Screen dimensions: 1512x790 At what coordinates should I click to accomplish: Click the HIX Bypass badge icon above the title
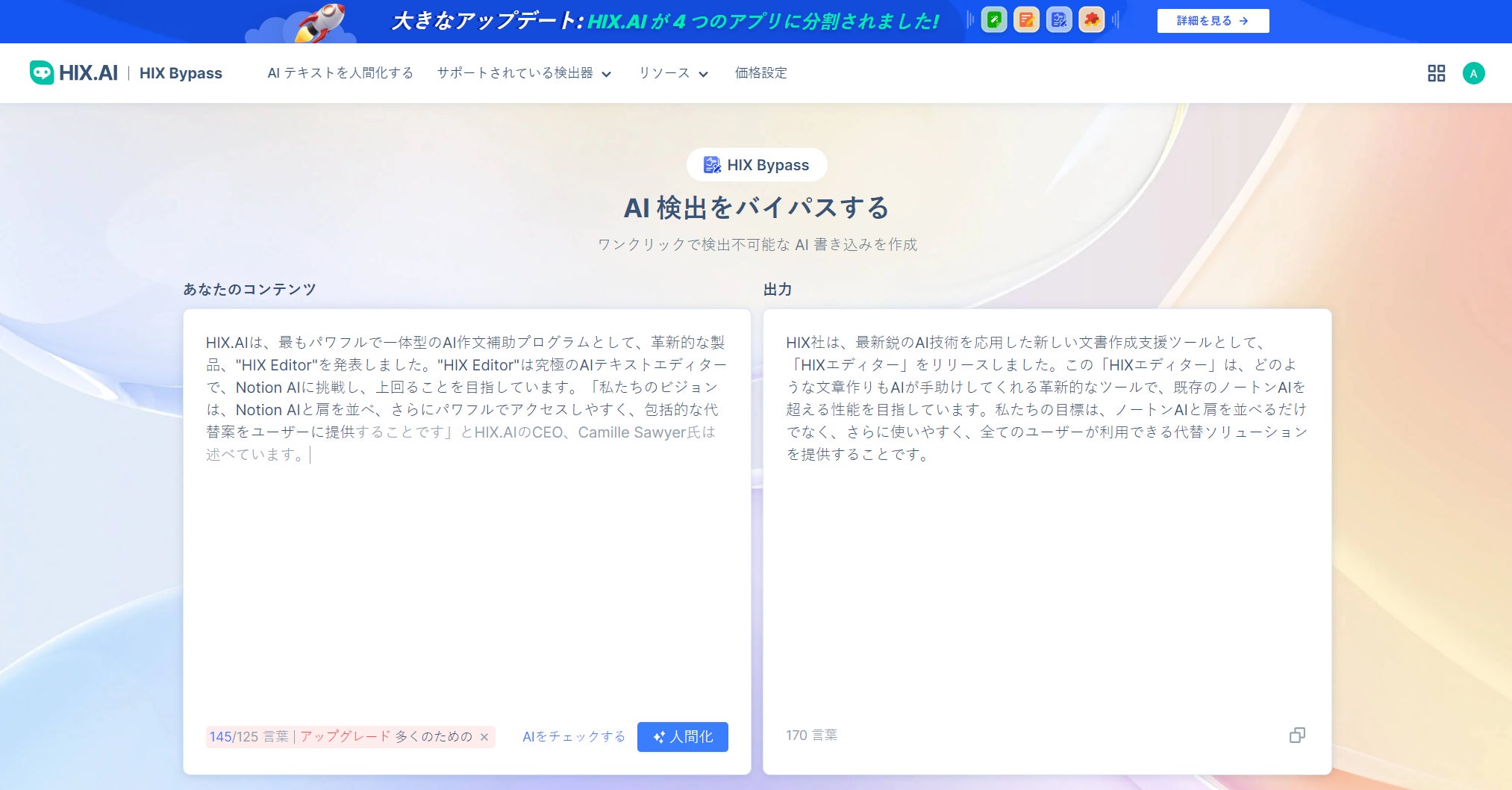tap(712, 164)
